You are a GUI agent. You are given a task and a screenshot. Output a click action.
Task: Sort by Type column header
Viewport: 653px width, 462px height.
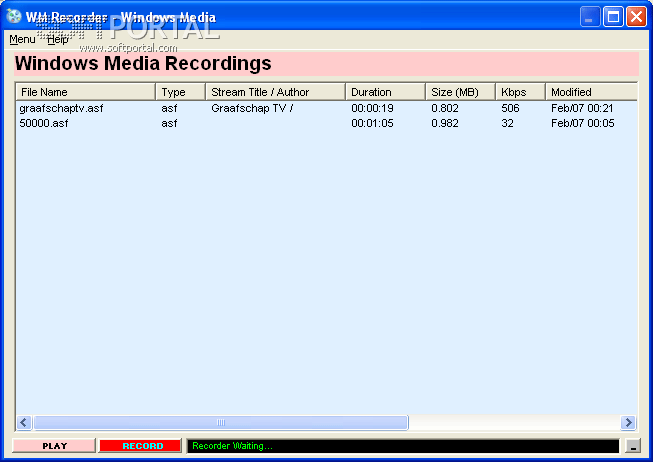180,92
